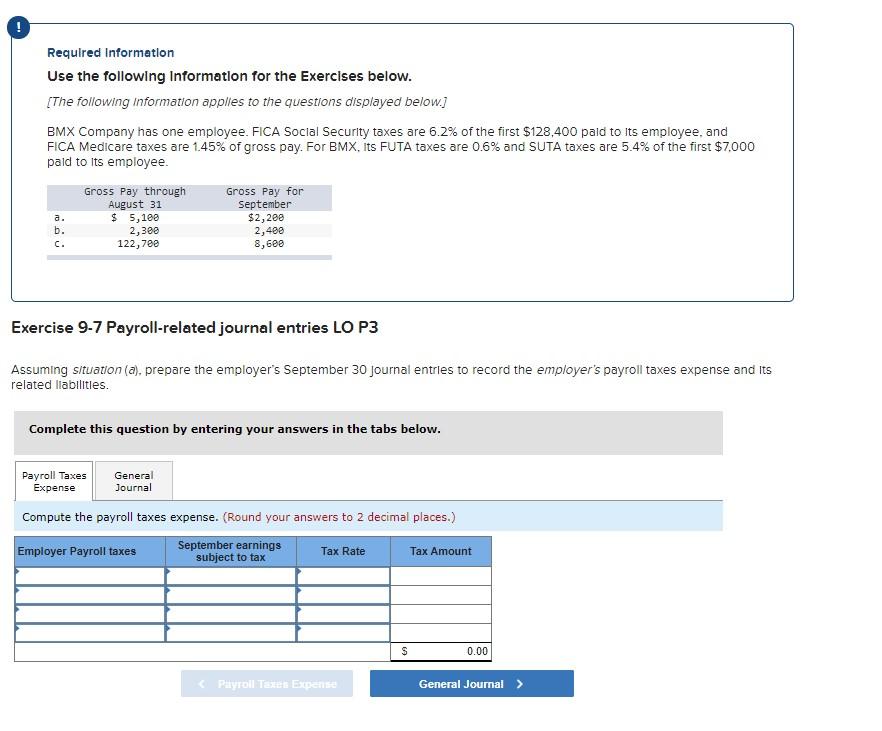Viewport: 882px width, 731px height.
Task: Click the $ 5,100 gross pay value
Action: click(135, 217)
